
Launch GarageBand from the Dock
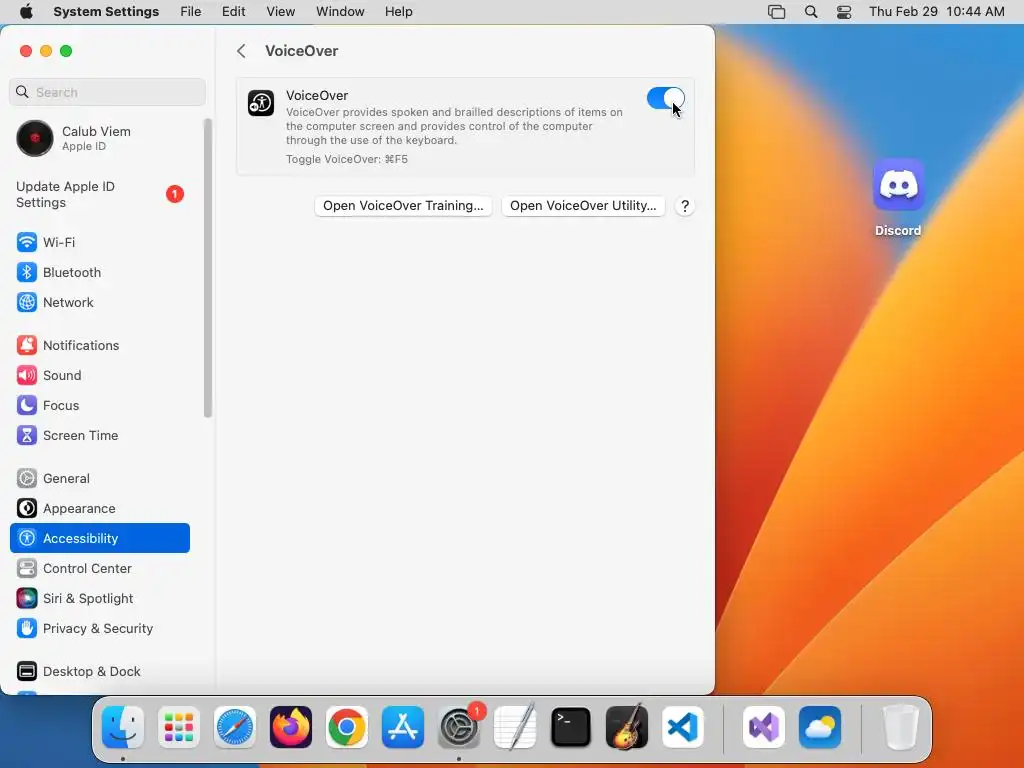pyautogui.click(x=627, y=727)
